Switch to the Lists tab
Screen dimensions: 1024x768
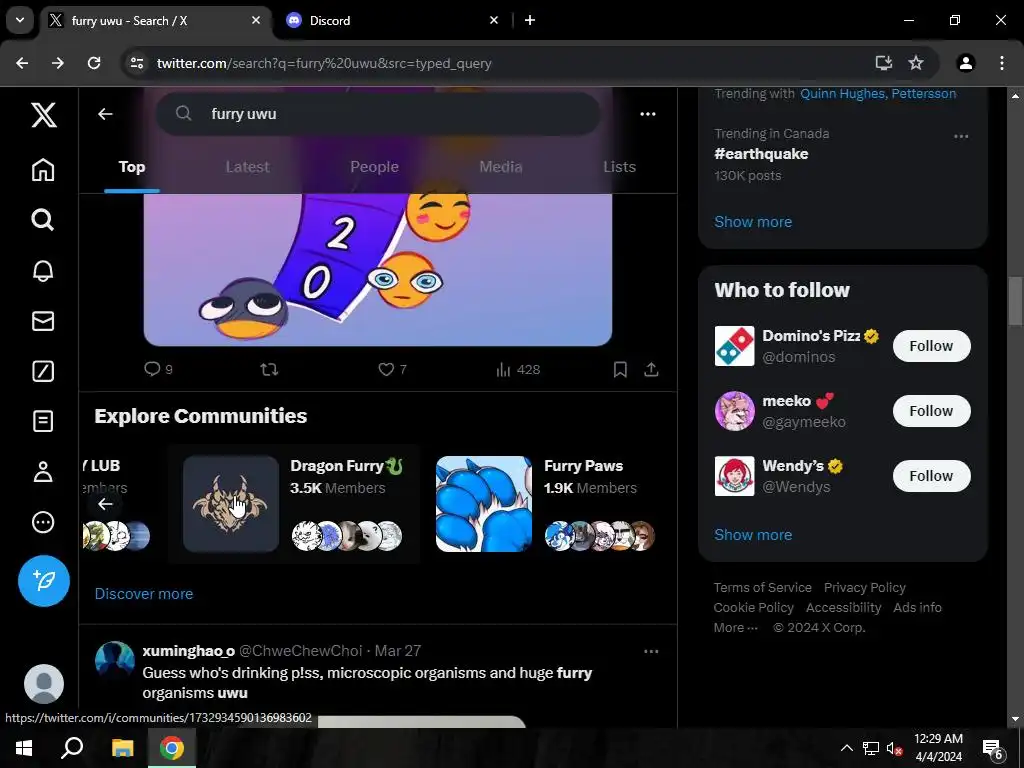pyautogui.click(x=620, y=167)
